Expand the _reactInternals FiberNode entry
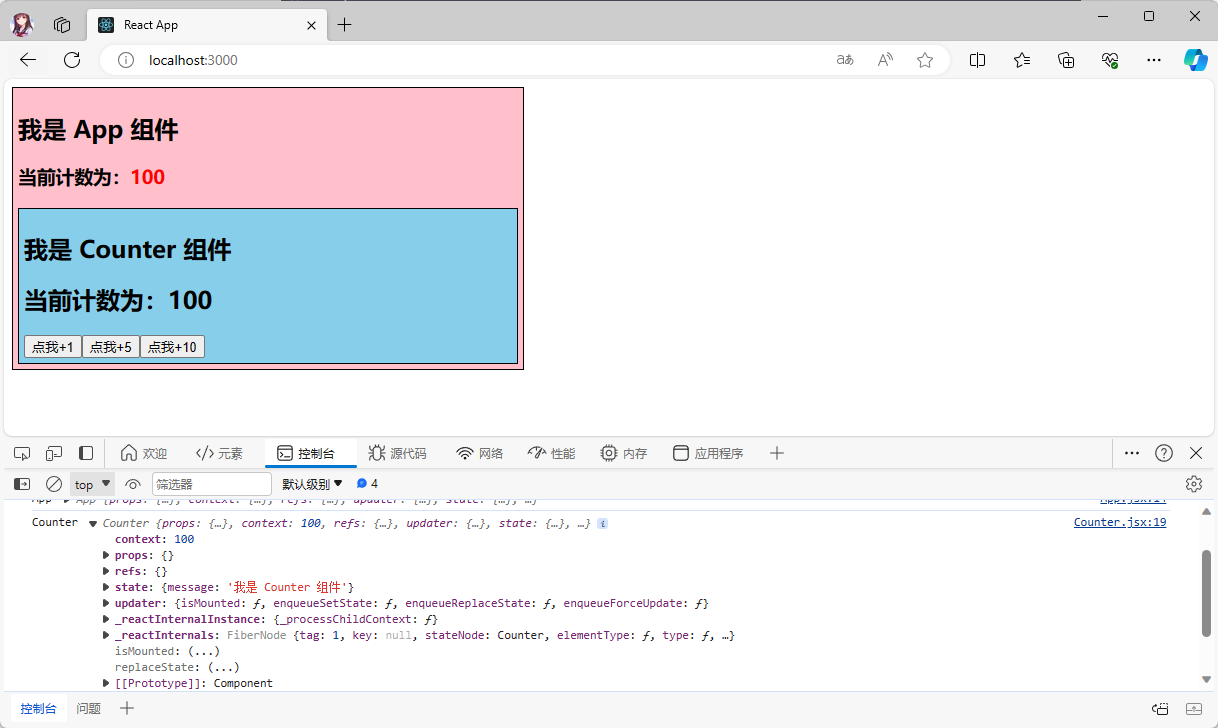This screenshot has width=1218, height=728. [x=107, y=635]
